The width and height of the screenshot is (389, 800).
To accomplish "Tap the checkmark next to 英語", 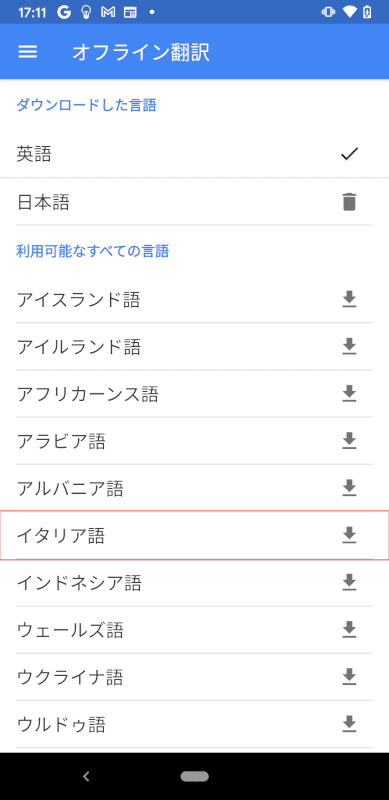I will 349,154.
